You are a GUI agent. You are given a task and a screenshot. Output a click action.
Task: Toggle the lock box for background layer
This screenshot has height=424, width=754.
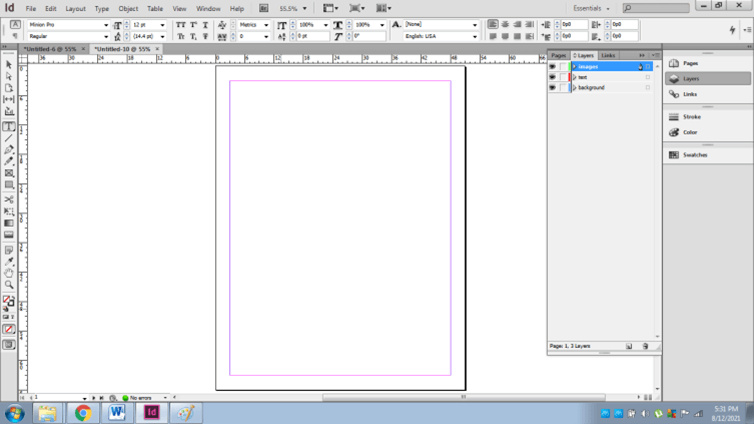(563, 88)
